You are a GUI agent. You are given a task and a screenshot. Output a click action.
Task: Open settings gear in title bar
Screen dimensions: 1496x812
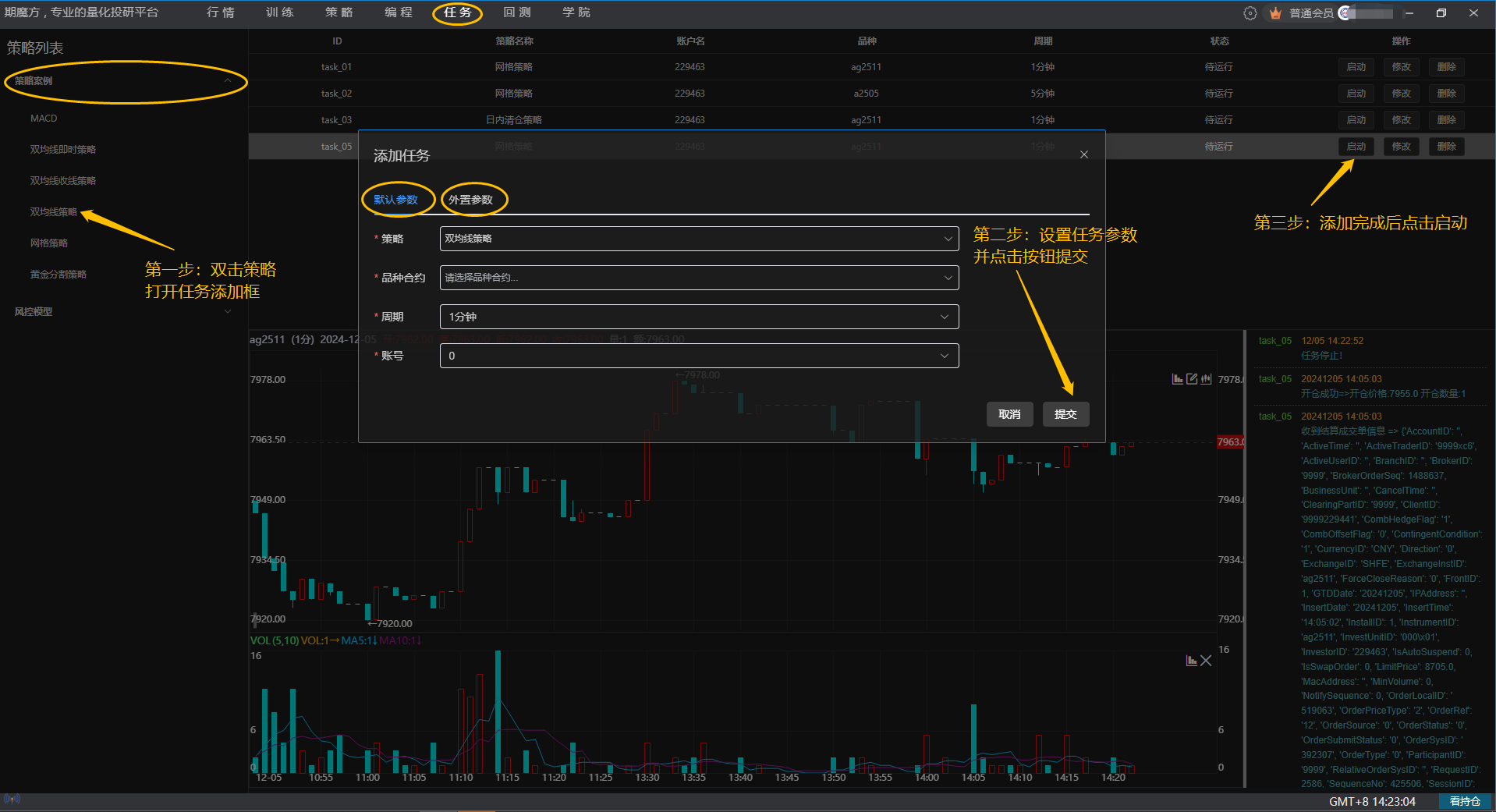pos(1250,13)
